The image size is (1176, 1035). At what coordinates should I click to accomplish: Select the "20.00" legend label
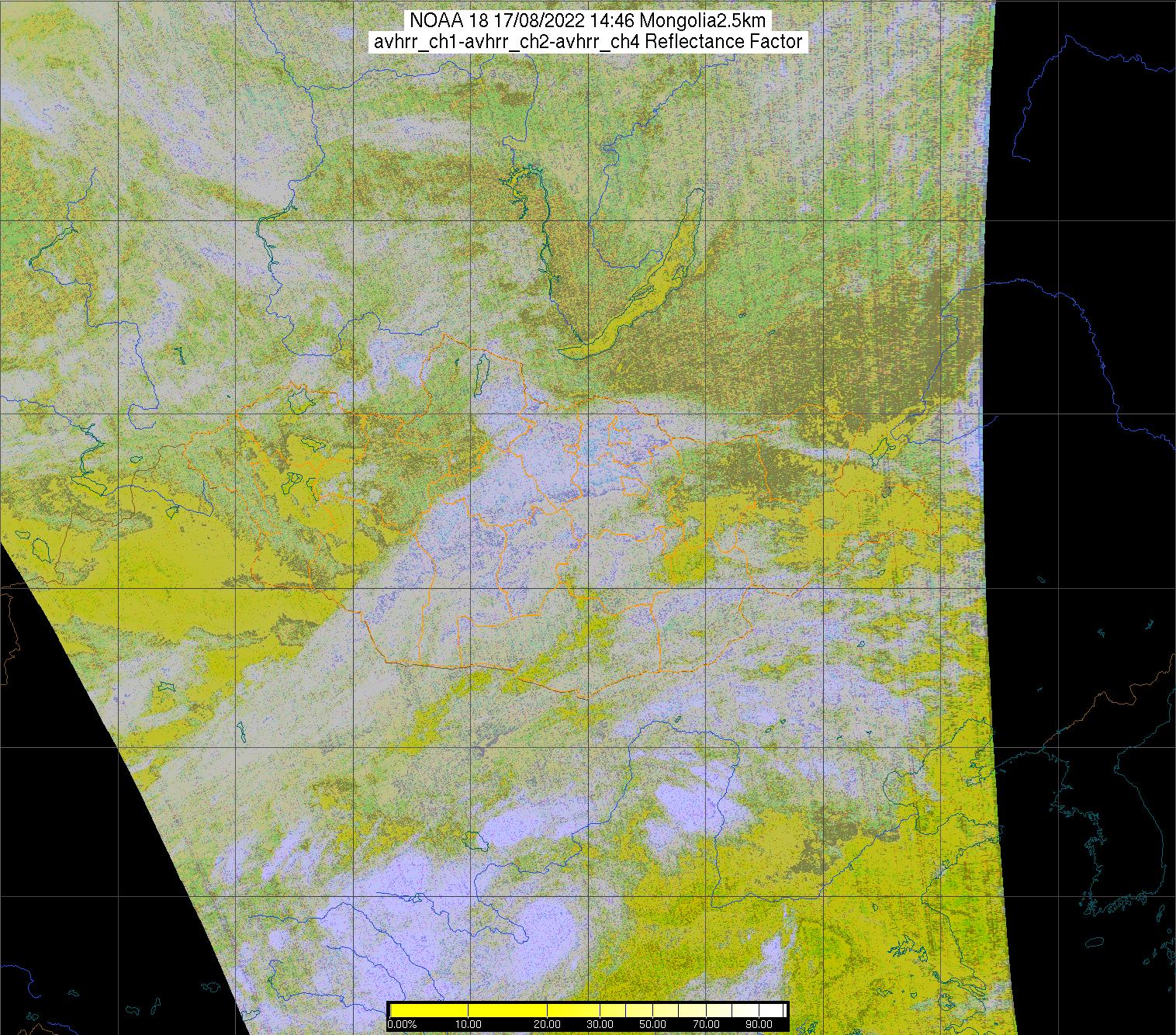pos(548,1025)
